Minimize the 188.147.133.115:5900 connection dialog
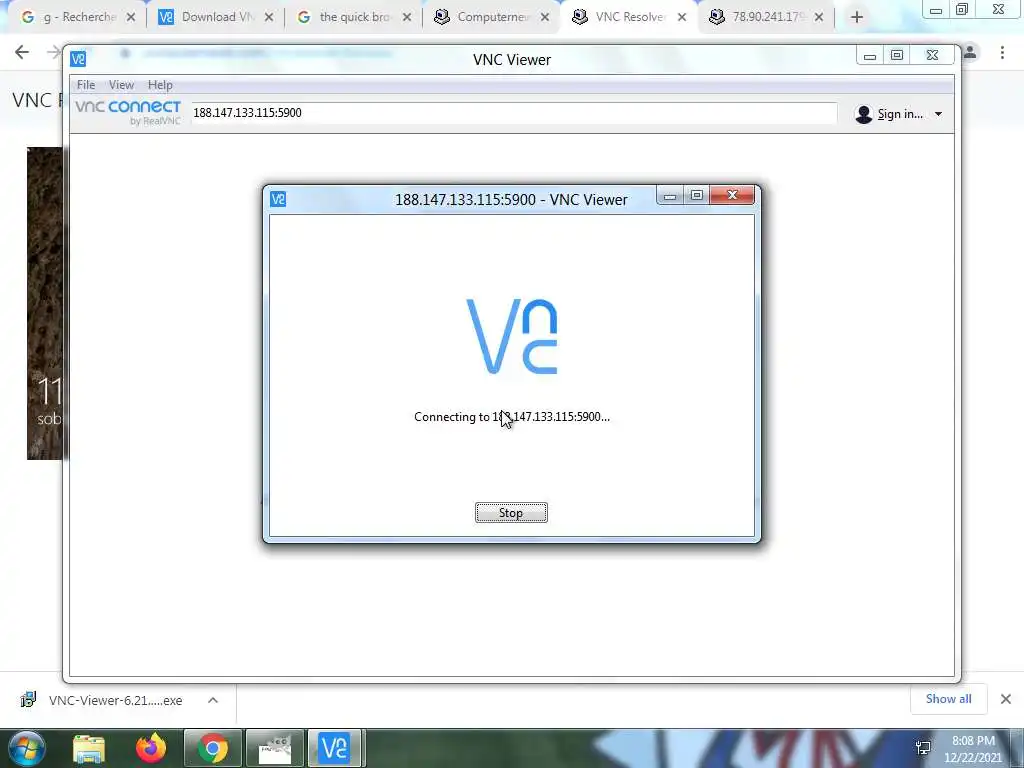The image size is (1024, 768). pyautogui.click(x=670, y=195)
